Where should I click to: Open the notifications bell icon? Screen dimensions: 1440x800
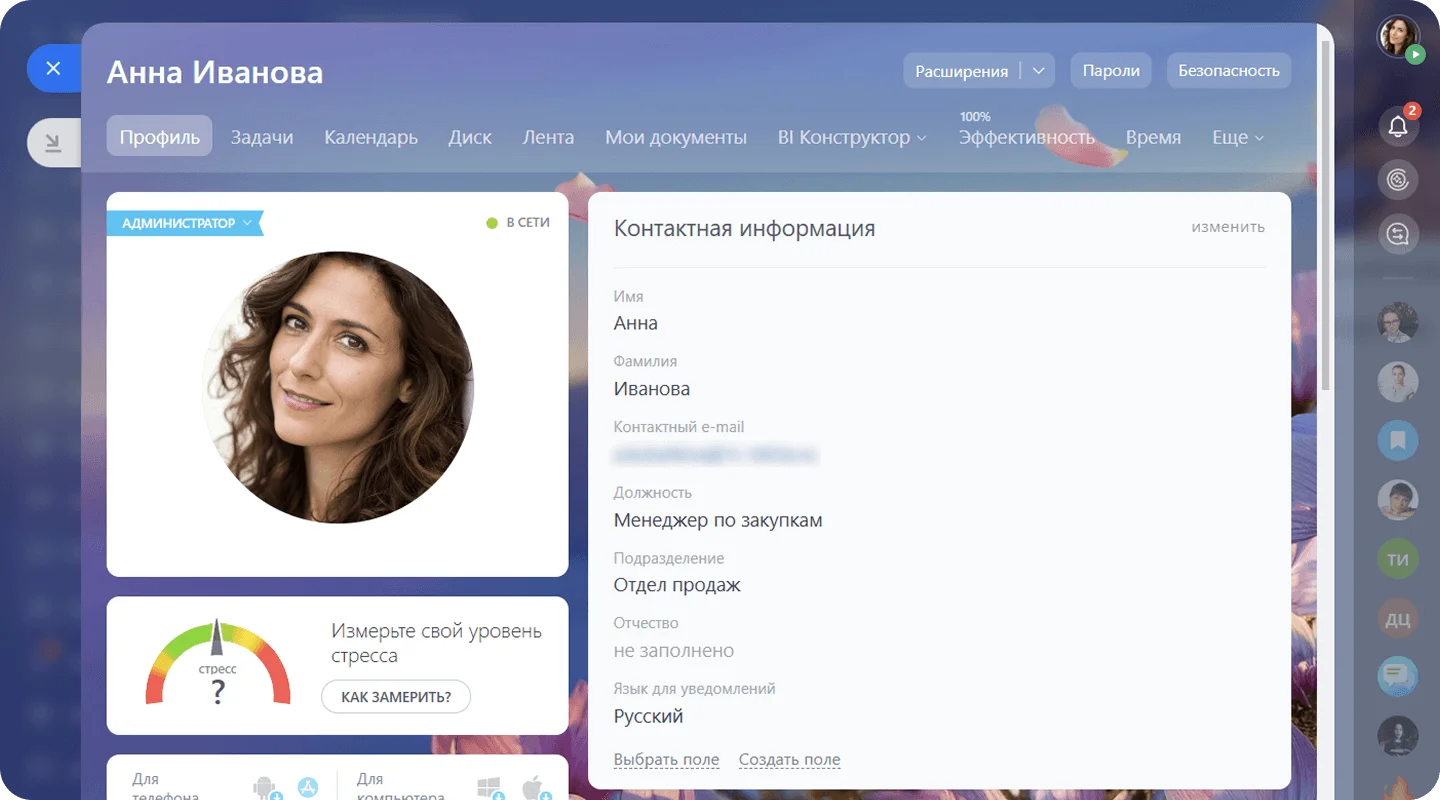point(1398,127)
